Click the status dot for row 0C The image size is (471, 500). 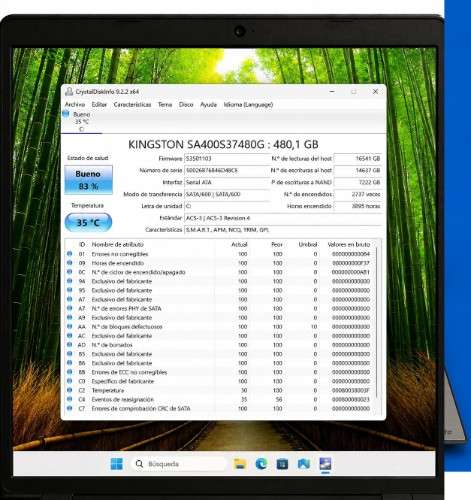click(x=69, y=272)
